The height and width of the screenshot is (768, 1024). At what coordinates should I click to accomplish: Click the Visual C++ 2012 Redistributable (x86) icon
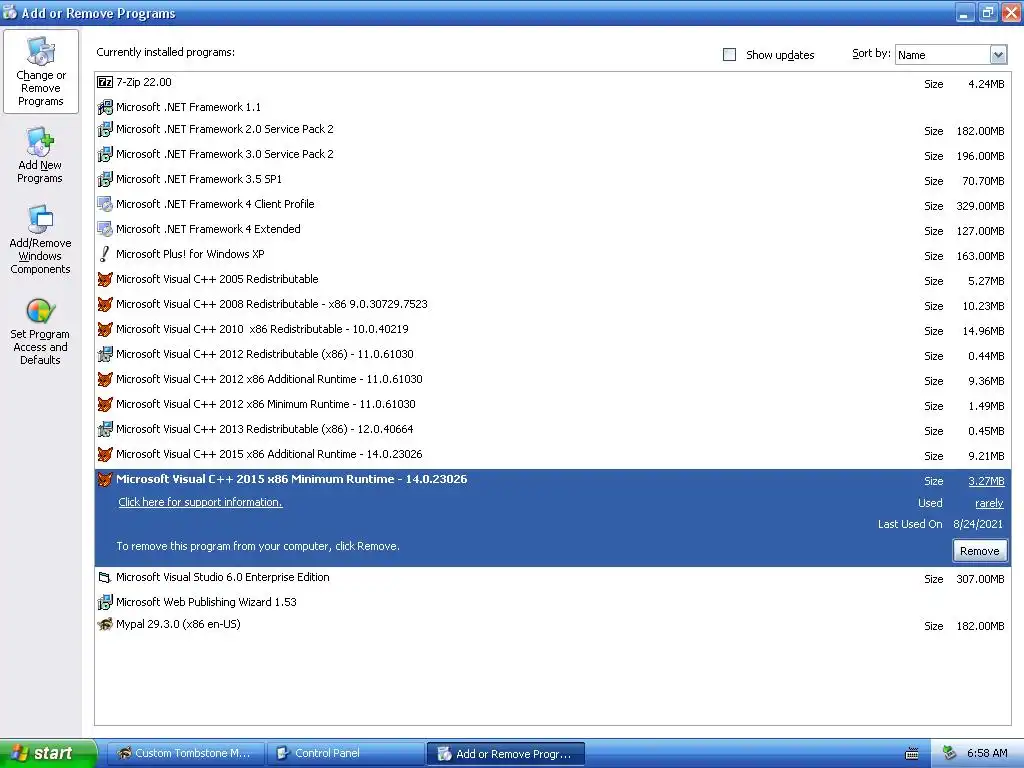click(104, 355)
